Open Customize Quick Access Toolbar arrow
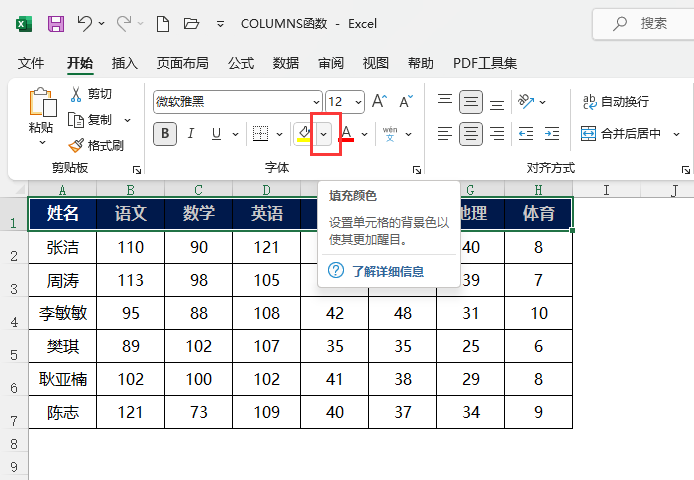The height and width of the screenshot is (480, 694). click(x=220, y=24)
